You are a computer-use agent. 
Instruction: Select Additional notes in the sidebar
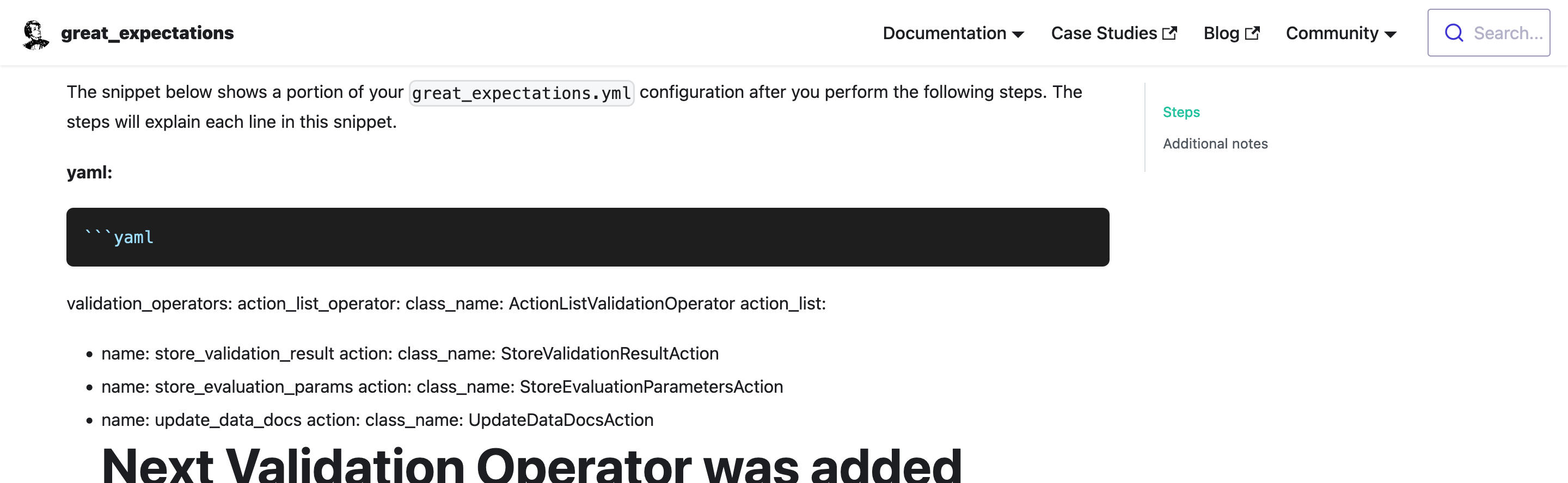(1215, 144)
